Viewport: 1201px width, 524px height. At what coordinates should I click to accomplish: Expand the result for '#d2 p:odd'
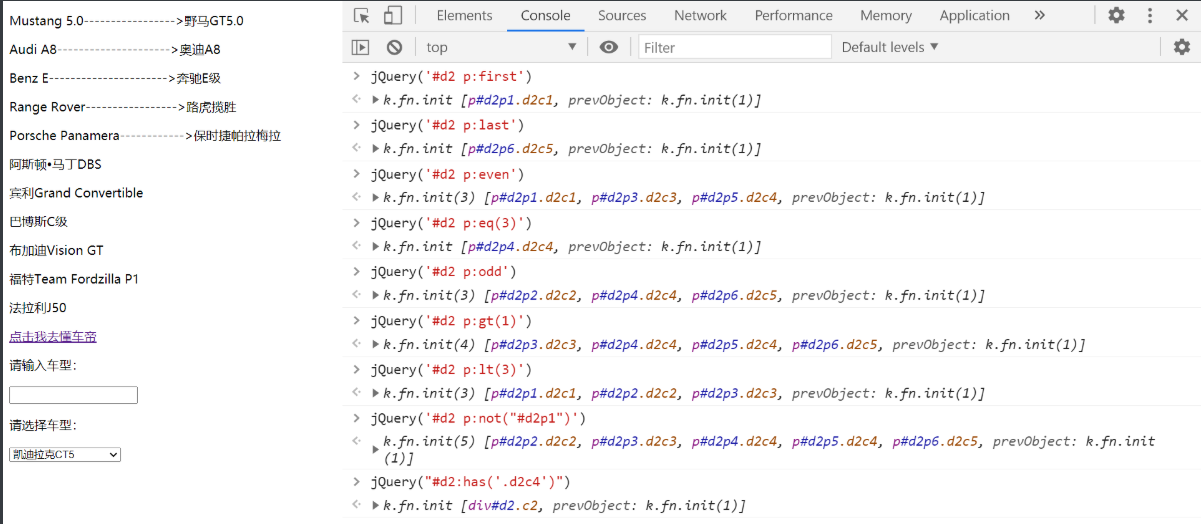[x=375, y=296]
